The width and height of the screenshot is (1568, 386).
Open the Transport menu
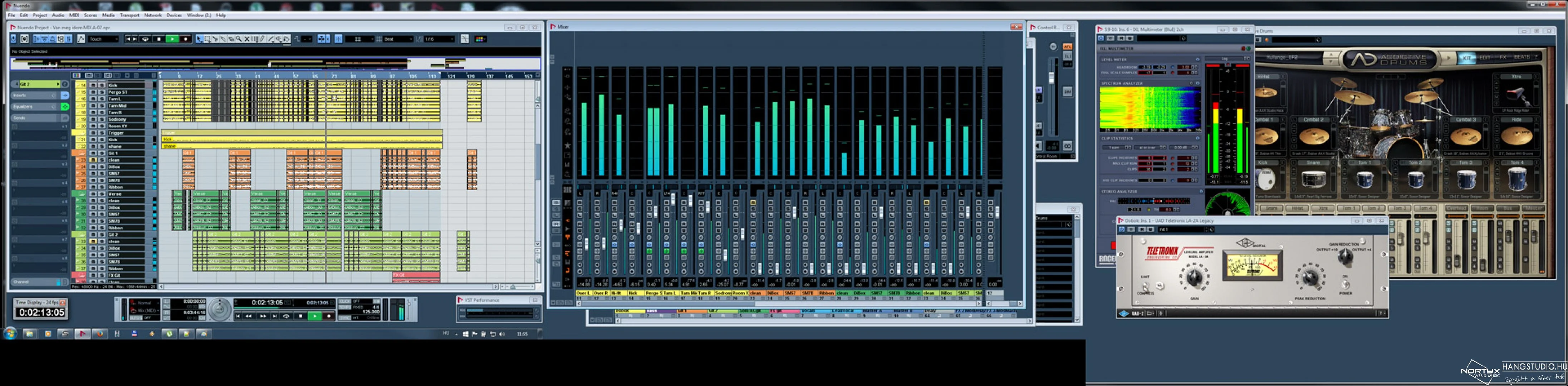tap(129, 15)
